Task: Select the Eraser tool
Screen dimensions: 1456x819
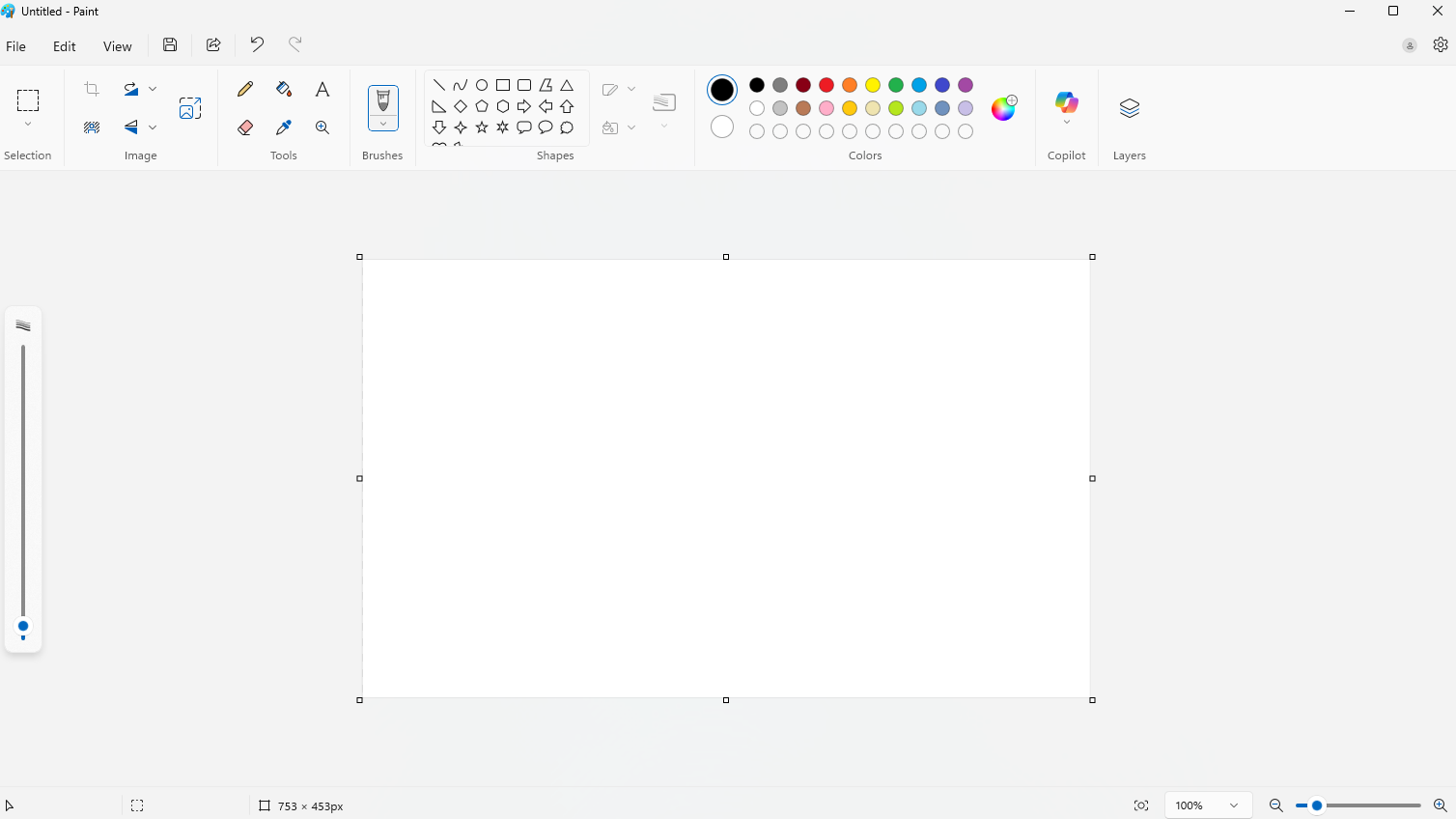Action: click(x=245, y=127)
